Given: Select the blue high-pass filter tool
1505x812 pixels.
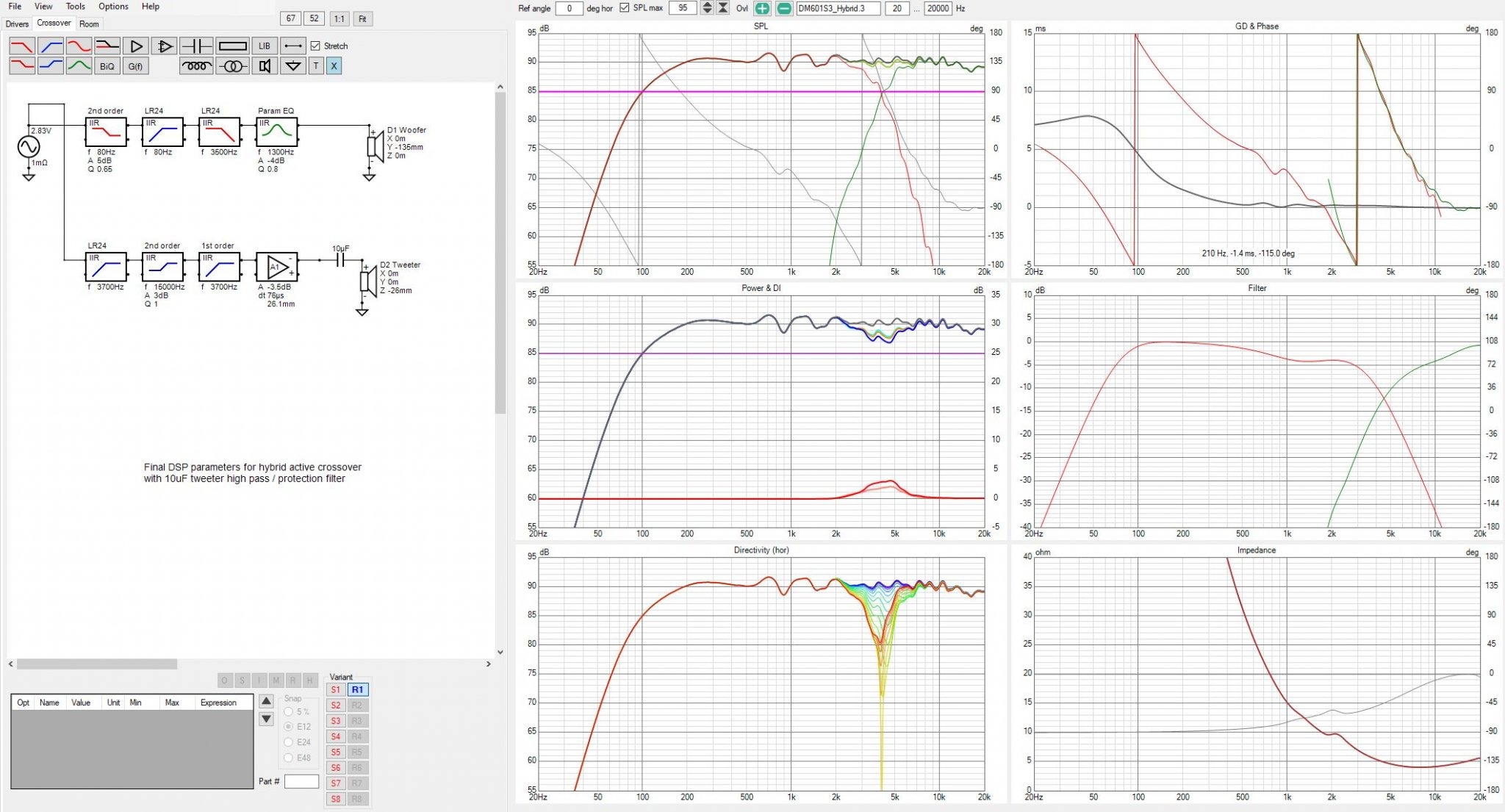Looking at the screenshot, I should (x=51, y=46).
